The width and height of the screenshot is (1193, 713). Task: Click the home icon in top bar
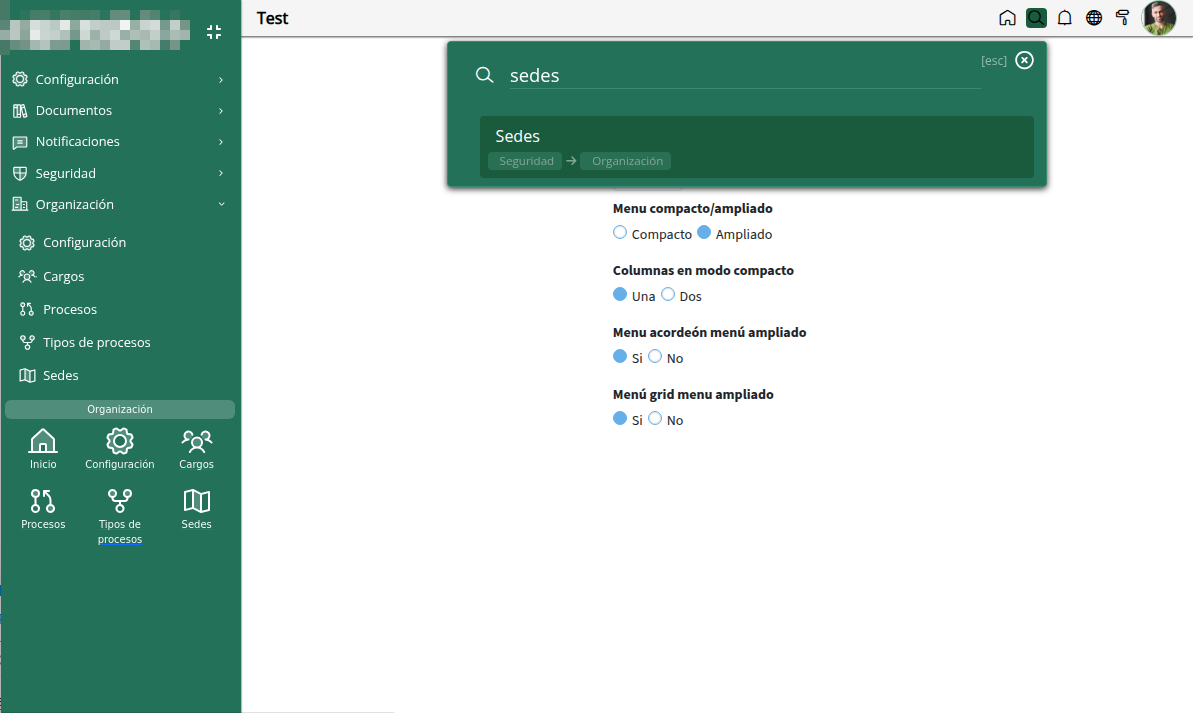[1007, 18]
